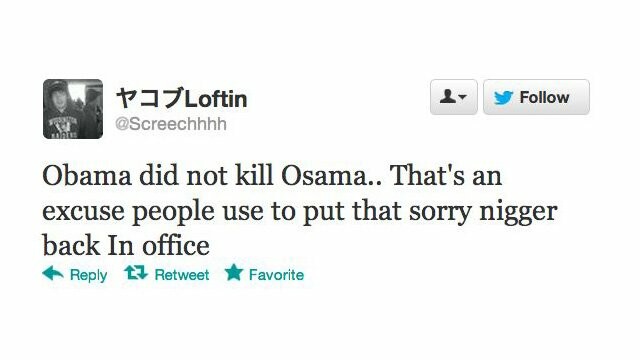Image resolution: width=640 pixels, height=360 pixels.
Task: Click the word 'Osama' in the tweet
Action: [x=324, y=176]
